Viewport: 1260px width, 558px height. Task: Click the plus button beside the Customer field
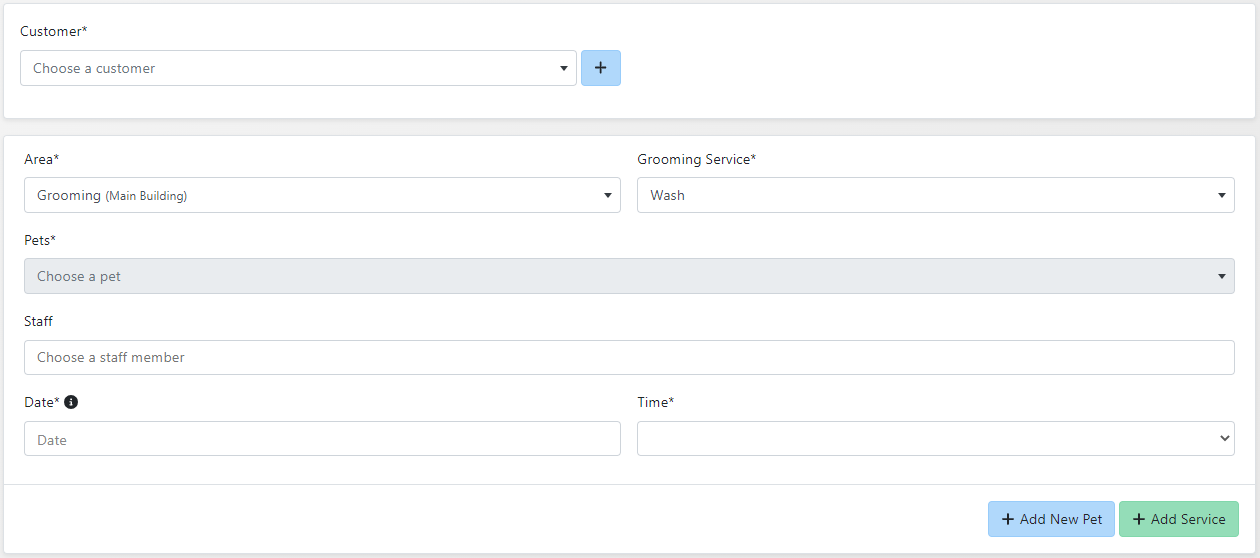[600, 68]
